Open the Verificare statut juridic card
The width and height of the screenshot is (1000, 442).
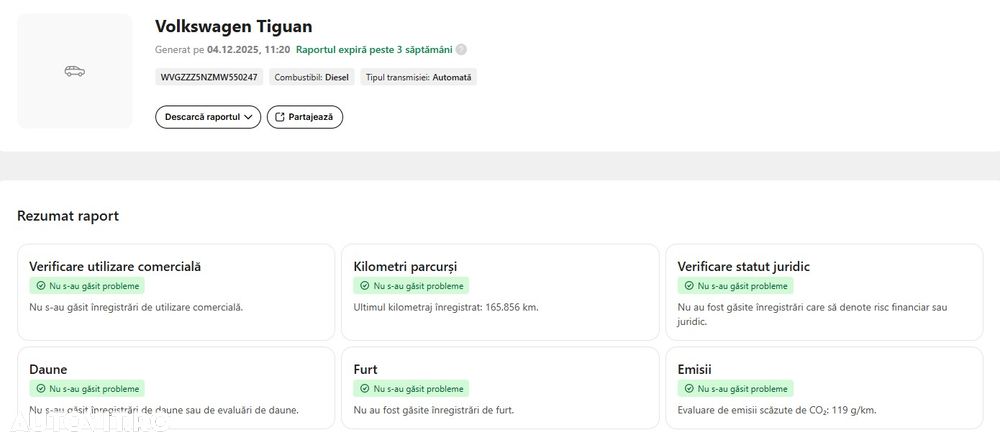pyautogui.click(x=823, y=291)
